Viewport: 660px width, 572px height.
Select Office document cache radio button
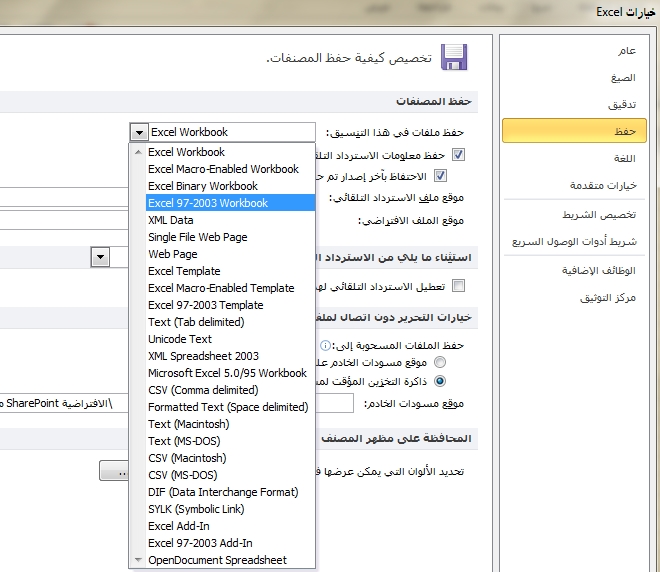(440, 381)
